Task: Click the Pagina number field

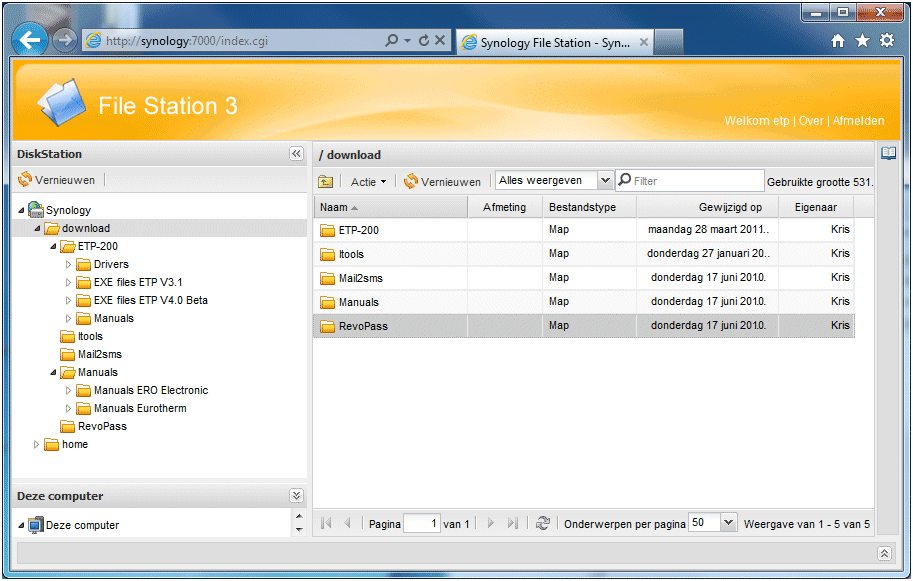Action: click(422, 523)
